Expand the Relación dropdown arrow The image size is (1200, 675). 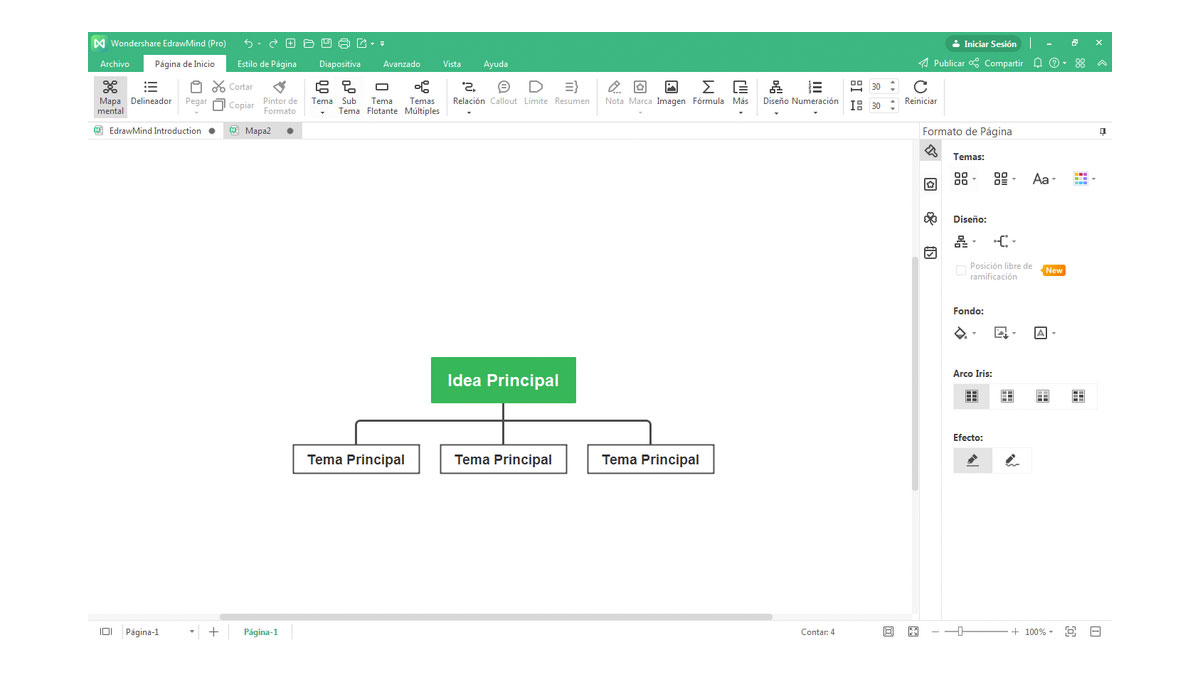coord(469,113)
